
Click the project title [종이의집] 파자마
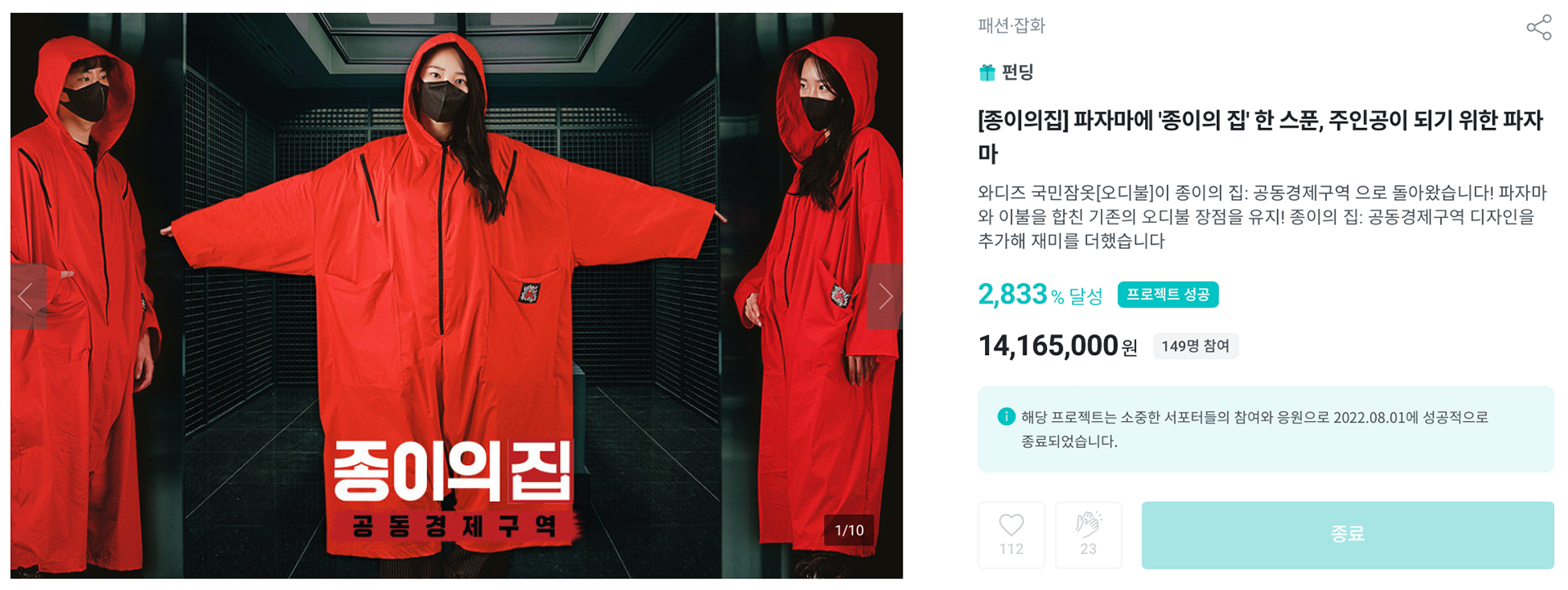[x=1260, y=136]
